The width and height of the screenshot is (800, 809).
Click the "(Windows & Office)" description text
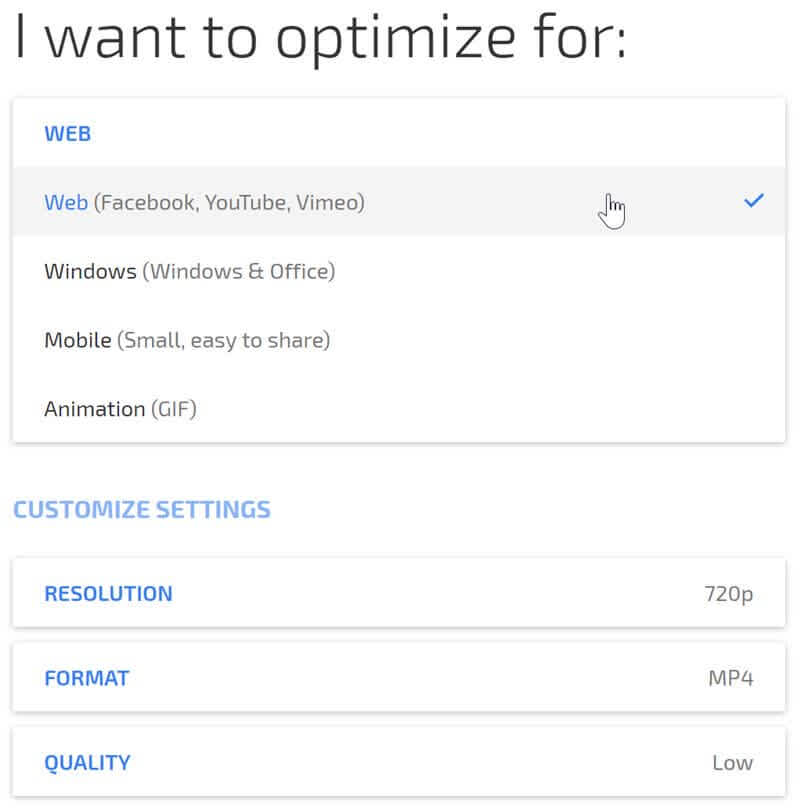(x=238, y=271)
